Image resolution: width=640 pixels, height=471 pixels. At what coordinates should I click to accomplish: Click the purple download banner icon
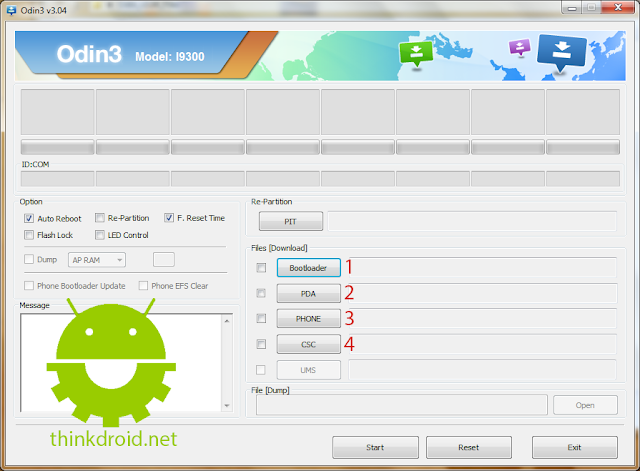coord(520,47)
